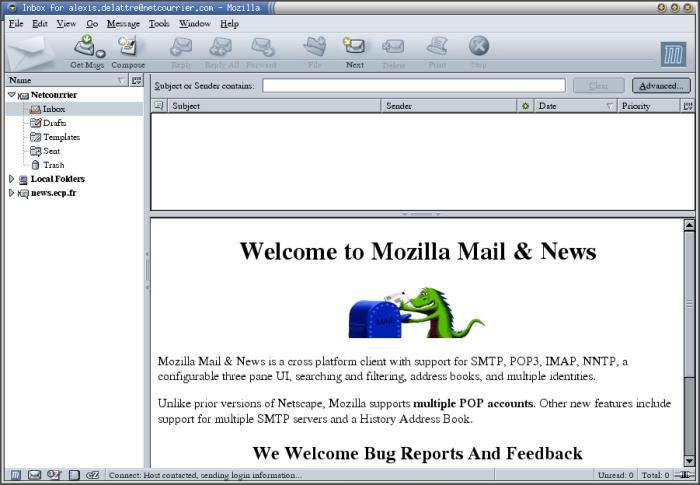Select the Templates folder
Image resolution: width=700 pixels, height=485 pixels.
point(74,137)
